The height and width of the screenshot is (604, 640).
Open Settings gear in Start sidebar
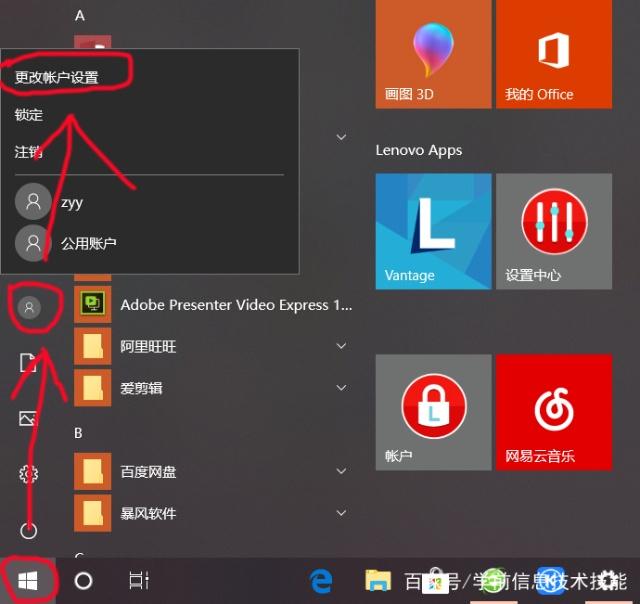click(29, 474)
